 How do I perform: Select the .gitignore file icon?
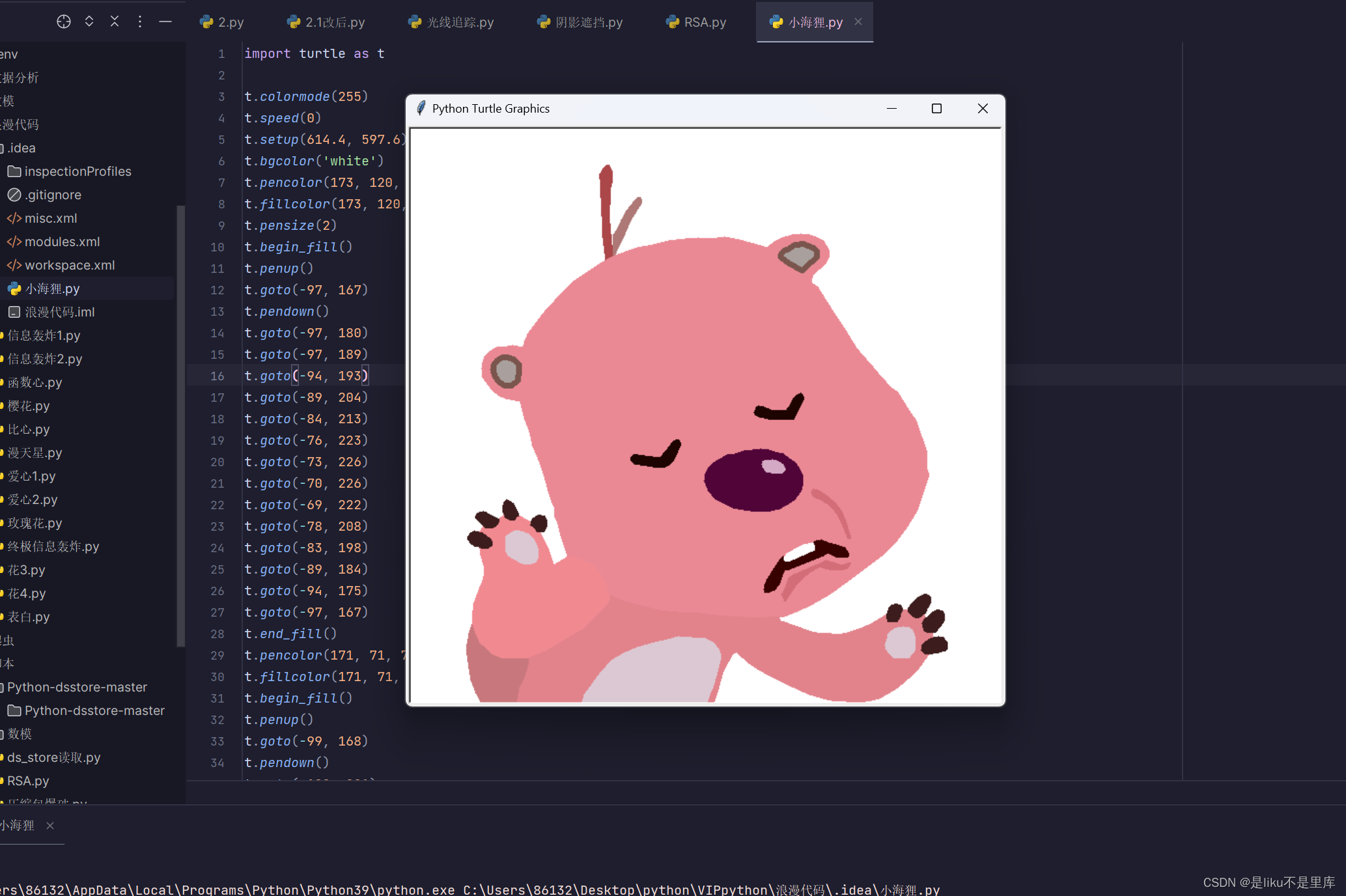coord(14,195)
